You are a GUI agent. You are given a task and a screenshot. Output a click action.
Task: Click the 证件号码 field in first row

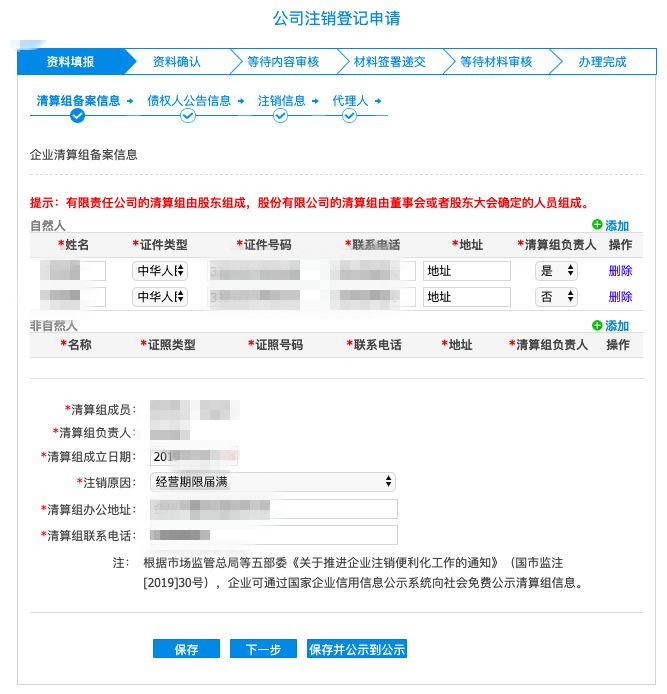[x=254, y=270]
